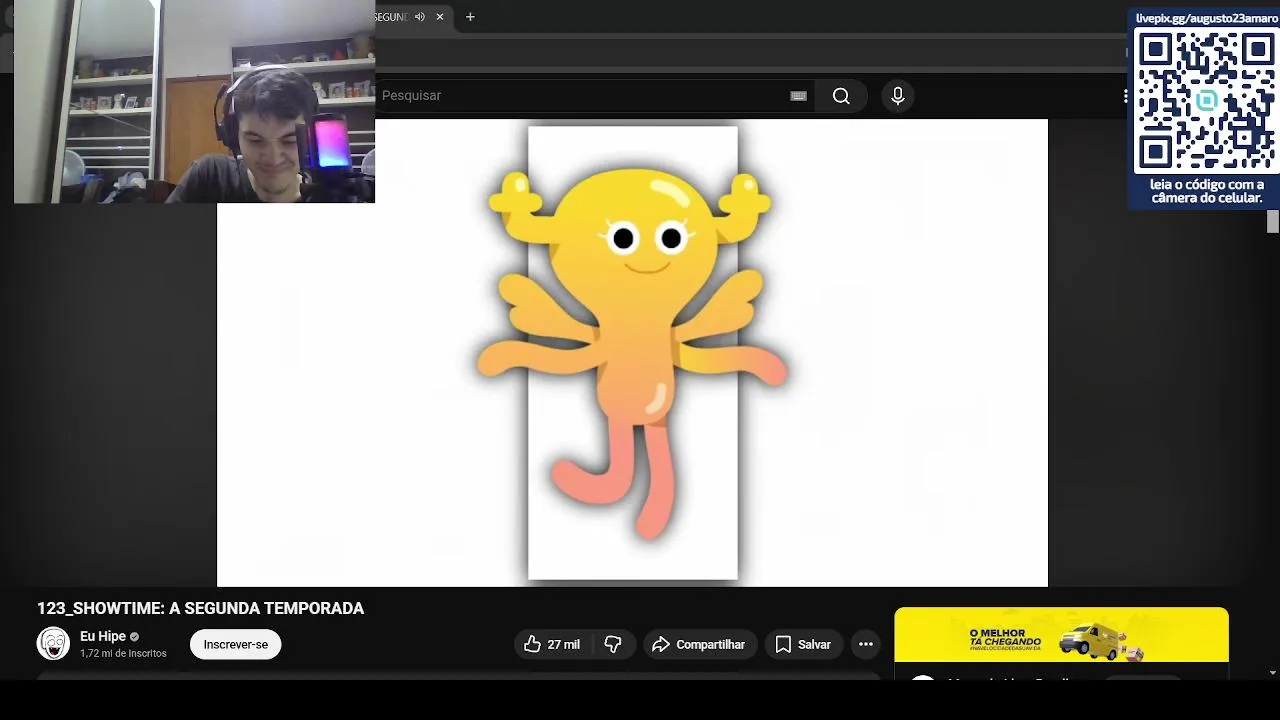
Task: Share the video via Compartilhar
Action: (x=699, y=645)
